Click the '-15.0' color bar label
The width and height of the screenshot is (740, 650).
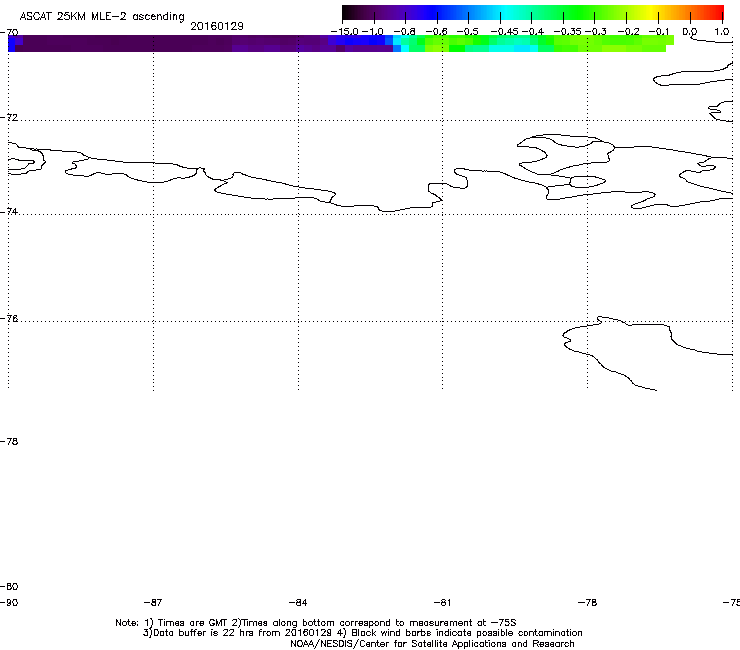[x=345, y=32]
